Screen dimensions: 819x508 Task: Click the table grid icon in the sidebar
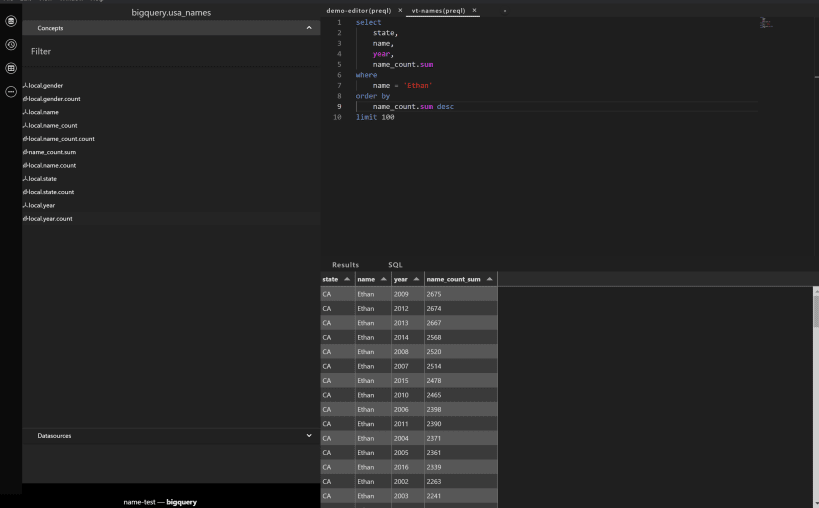(x=11, y=68)
